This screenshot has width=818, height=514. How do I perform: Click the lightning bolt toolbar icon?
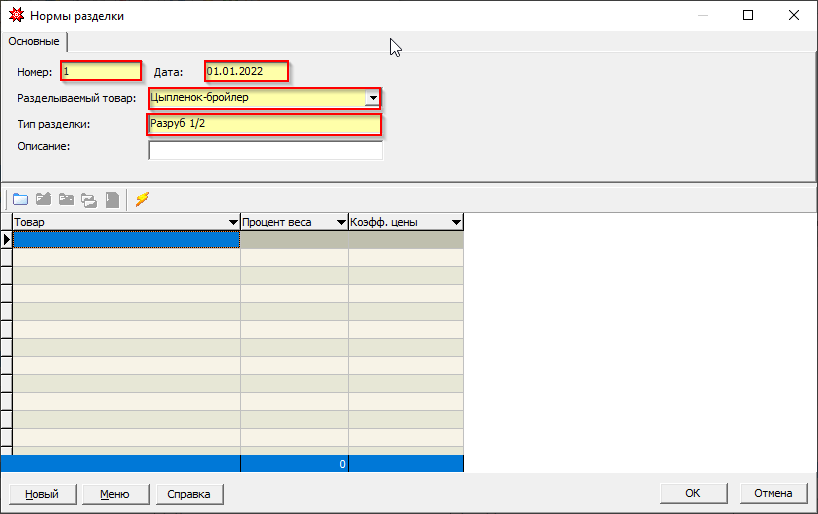tap(142, 199)
